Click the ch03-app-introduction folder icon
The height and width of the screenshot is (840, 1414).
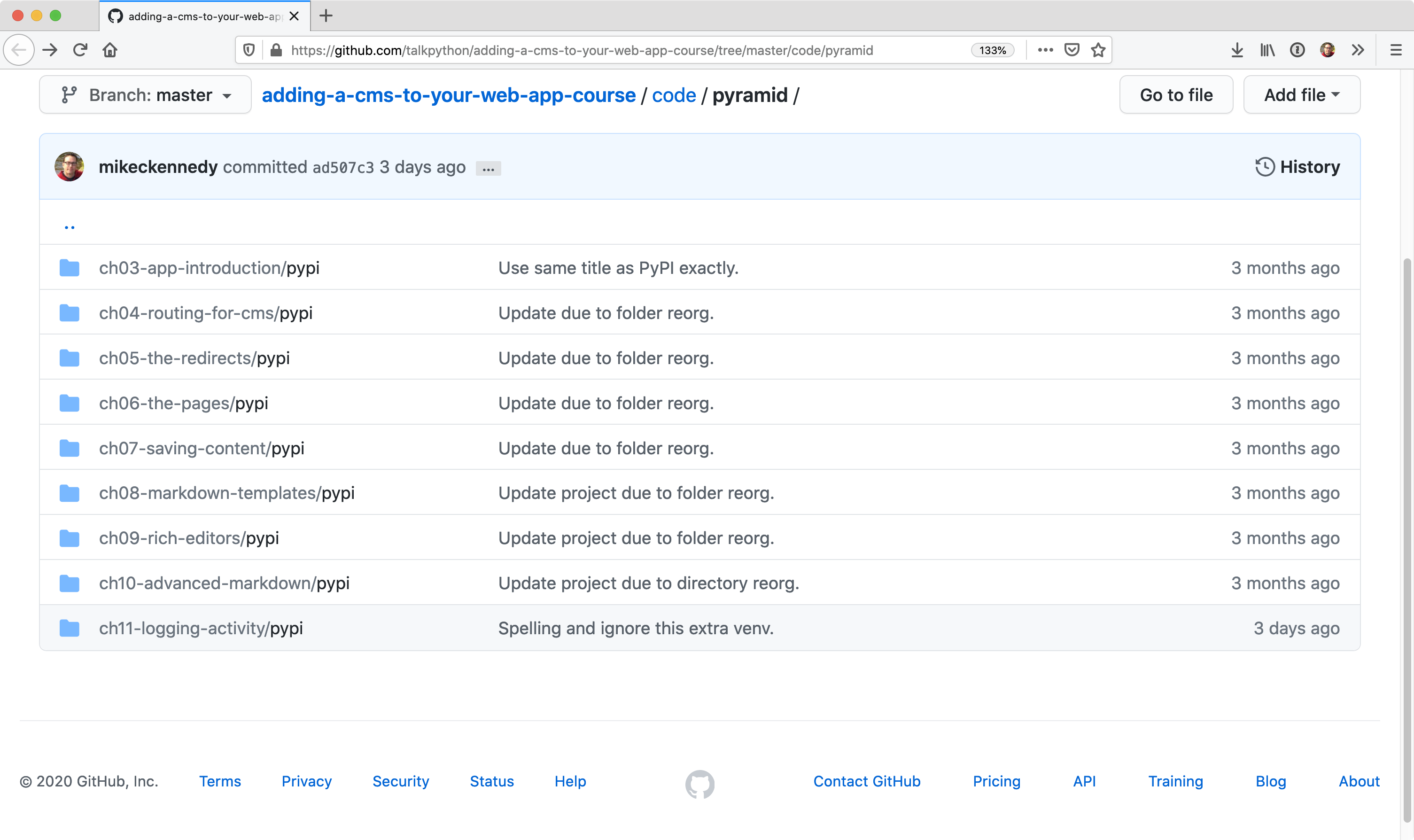coord(69,268)
